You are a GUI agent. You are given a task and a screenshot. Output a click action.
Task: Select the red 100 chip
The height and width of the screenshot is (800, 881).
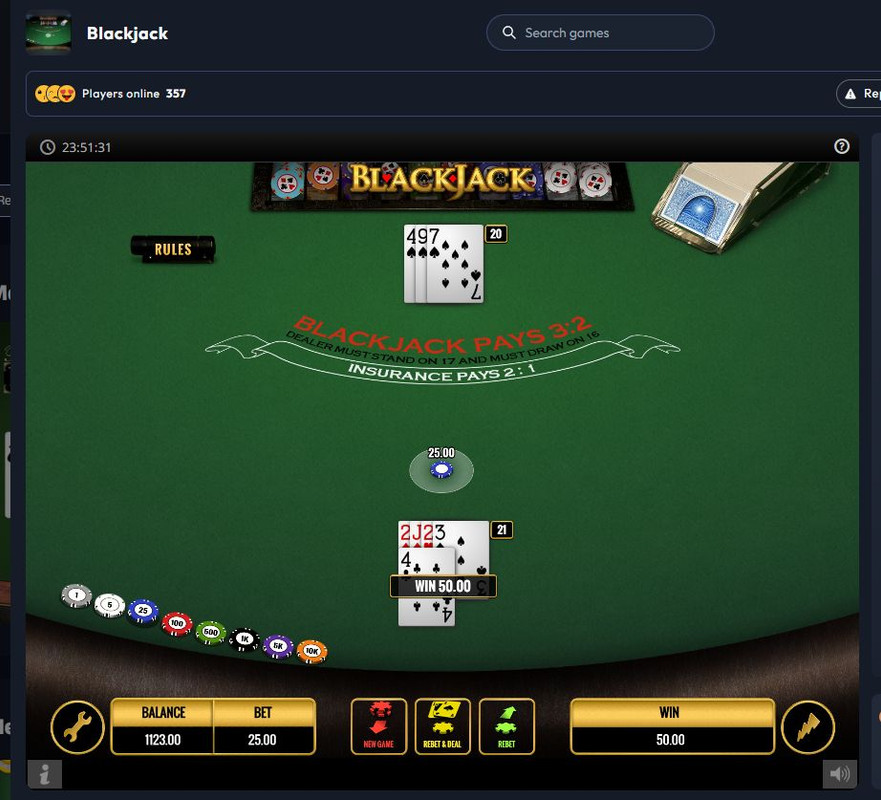coord(177,623)
